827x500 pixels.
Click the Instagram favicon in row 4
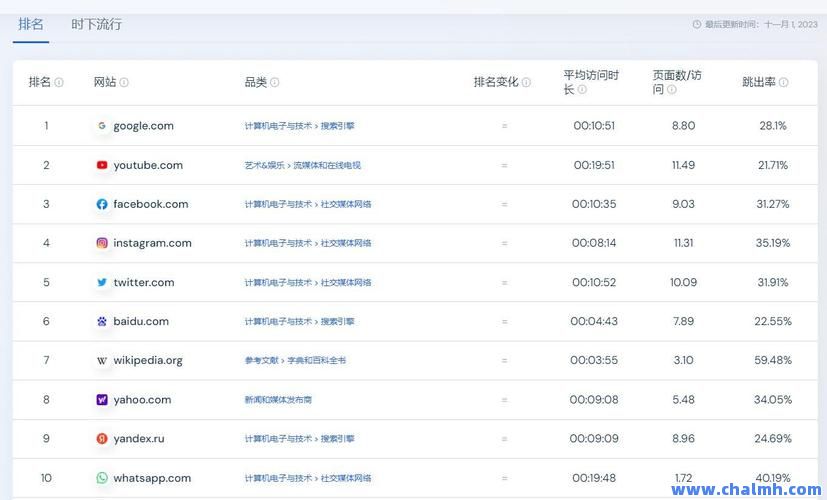(x=102, y=243)
